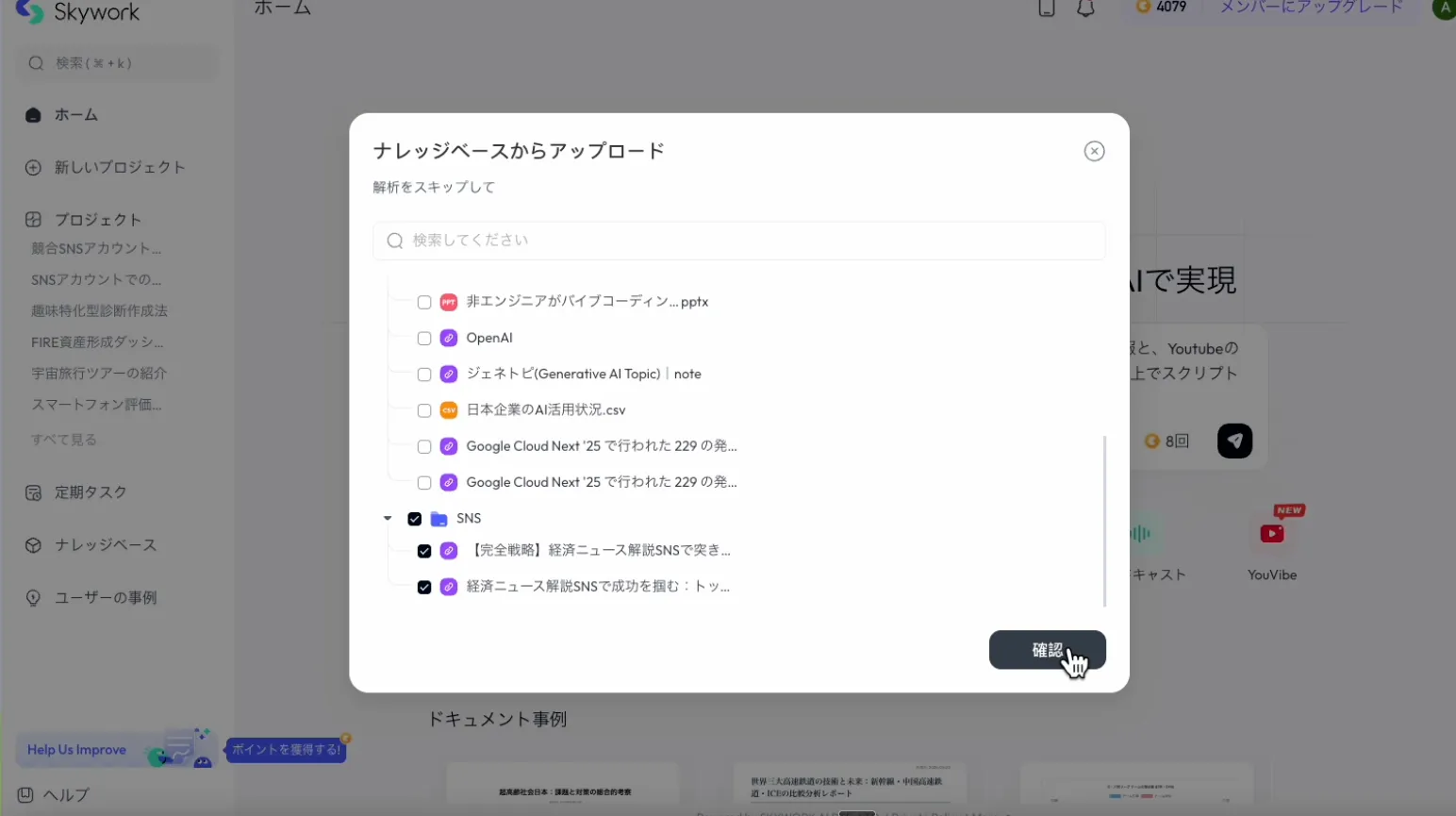Click the 検索してください search field
Image resolution: width=1456 pixels, height=816 pixels.
(739, 241)
